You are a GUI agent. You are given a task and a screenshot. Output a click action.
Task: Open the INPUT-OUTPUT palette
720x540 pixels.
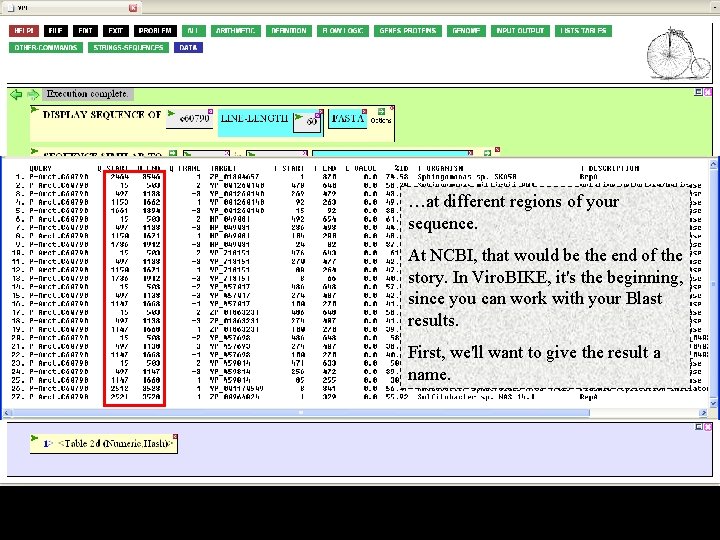520,31
